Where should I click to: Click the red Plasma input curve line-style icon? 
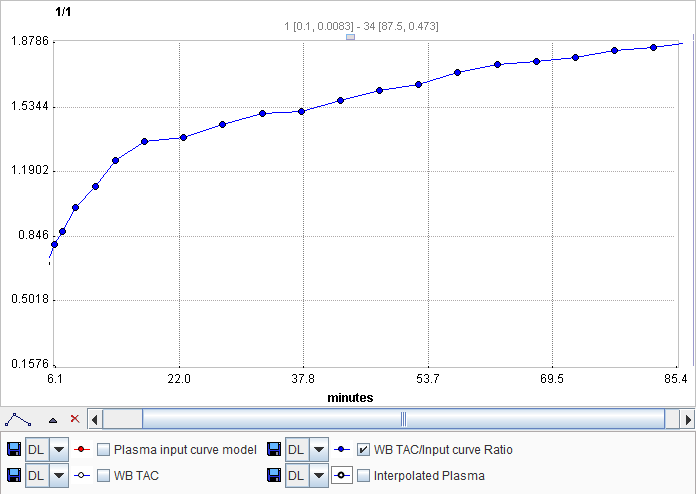pos(81,450)
